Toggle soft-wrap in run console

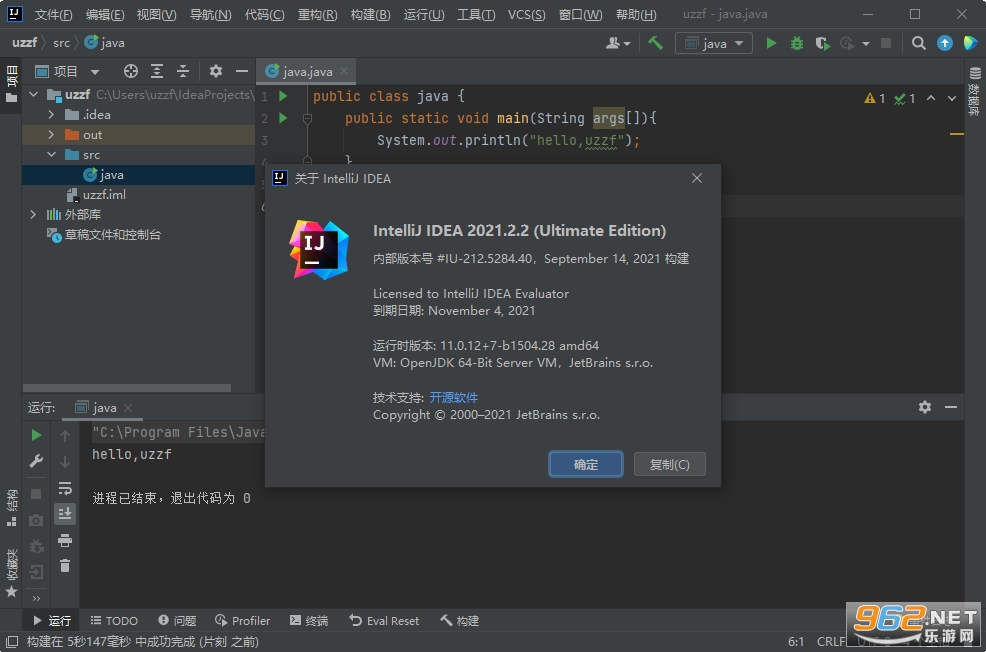(x=65, y=488)
